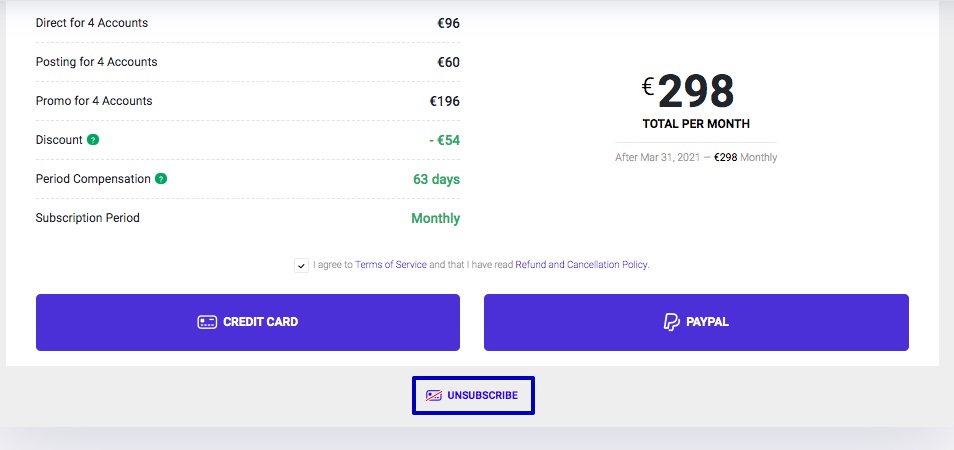Click the TOTAL PER MONTH label
This screenshot has width=954, height=450.
pyautogui.click(x=696, y=124)
